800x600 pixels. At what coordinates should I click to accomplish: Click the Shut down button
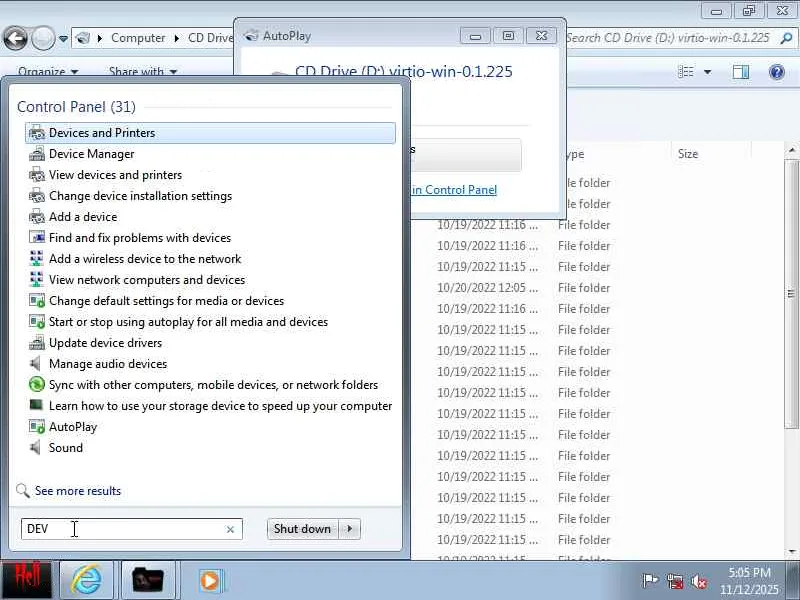point(302,529)
